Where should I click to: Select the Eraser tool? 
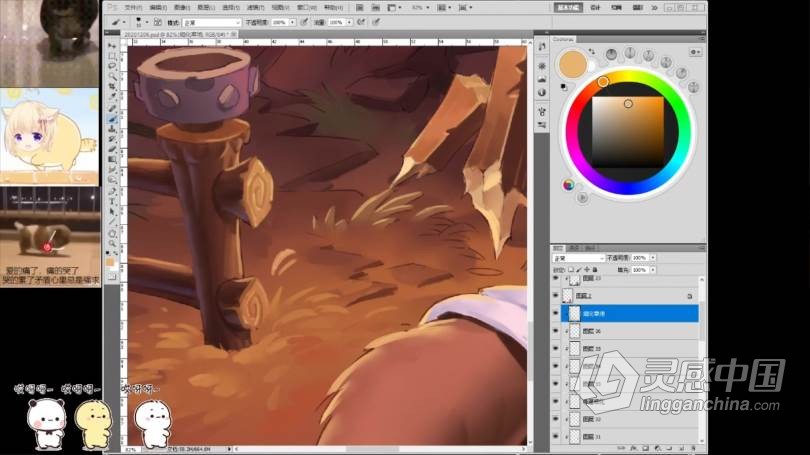coord(112,150)
